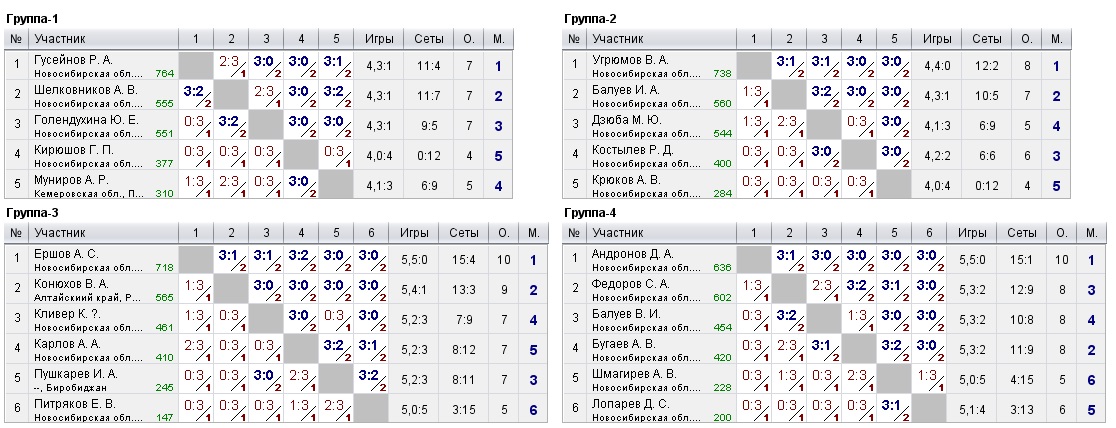This screenshot has height=428, width=1116.
Task: Select participant Андронов Д. А.
Action: click(633, 254)
